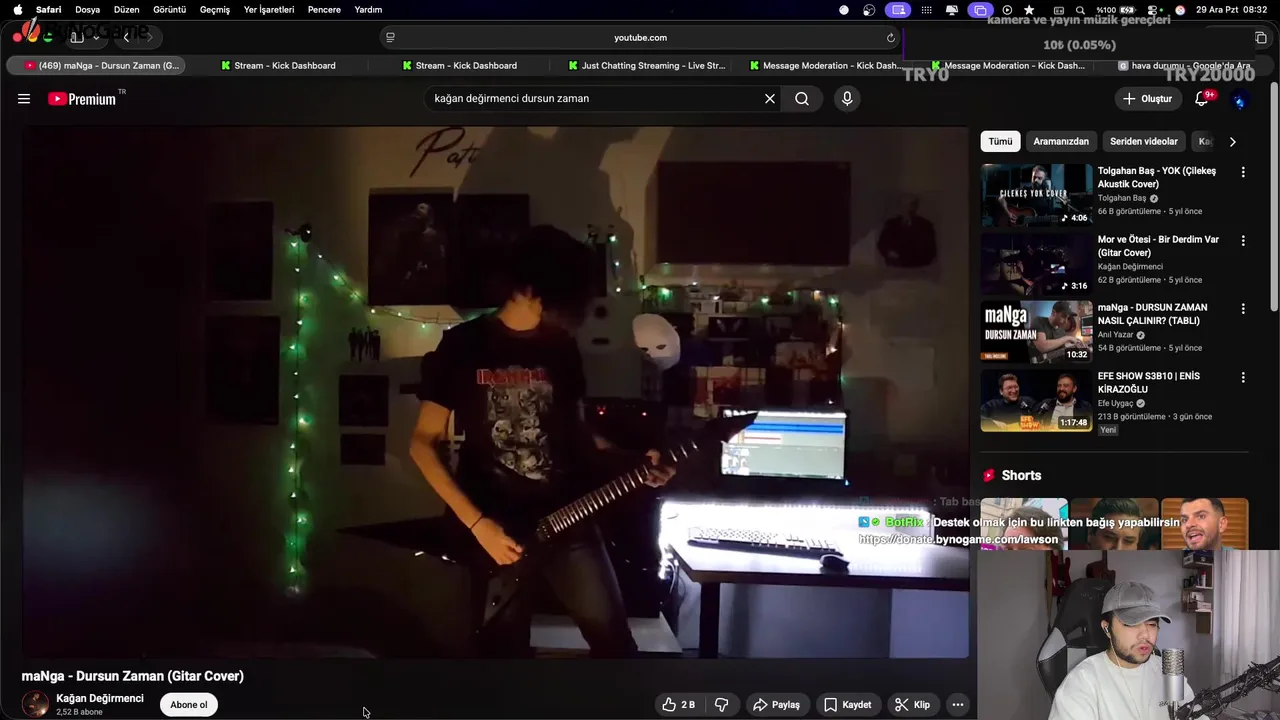Screen dimensions: 1280x720
Task: Show next filter chips with arrow
Action: pos(1232,142)
